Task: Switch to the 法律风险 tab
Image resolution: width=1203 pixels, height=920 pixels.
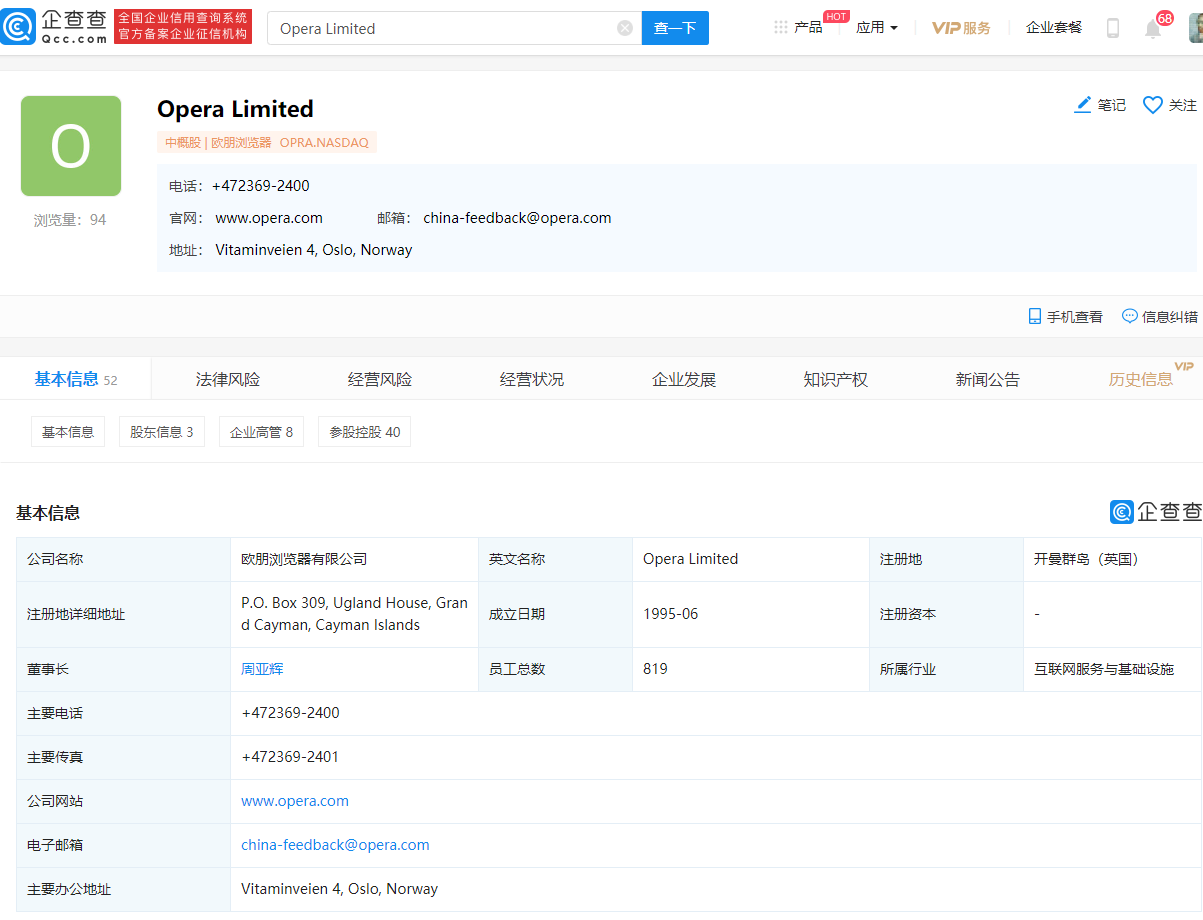Action: tap(228, 379)
